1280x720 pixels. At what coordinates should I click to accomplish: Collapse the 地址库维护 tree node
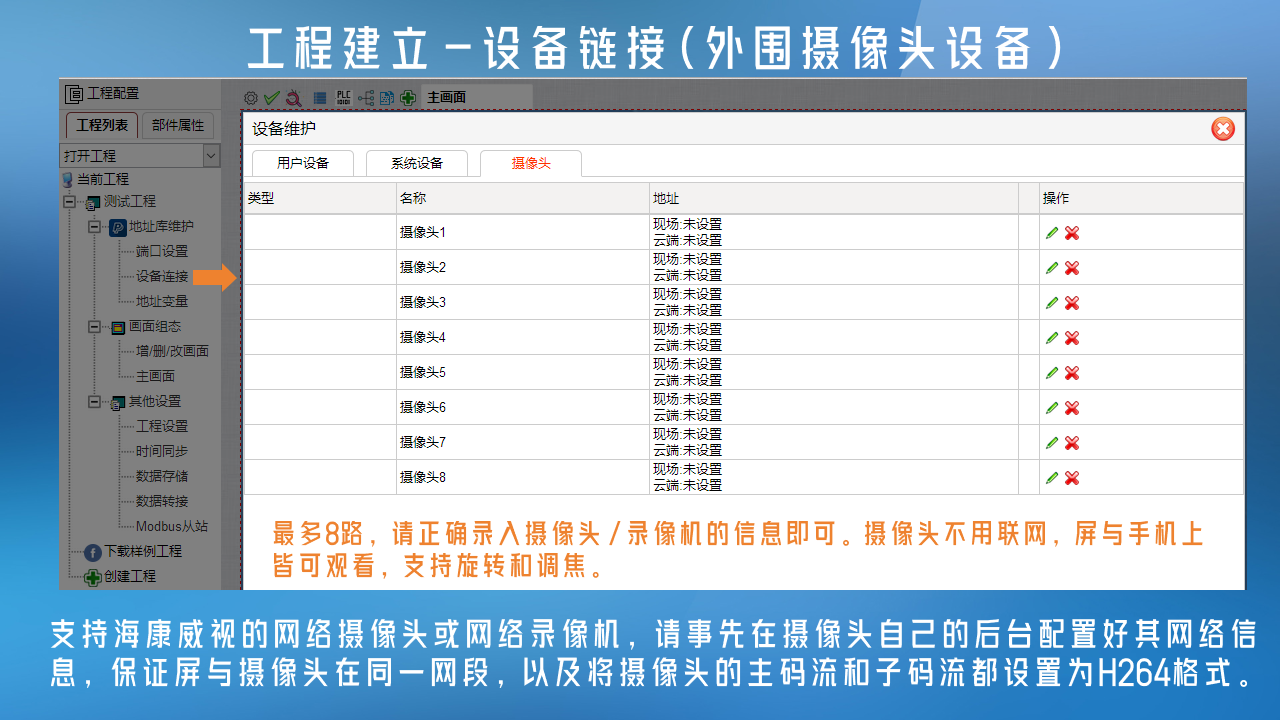(x=94, y=227)
